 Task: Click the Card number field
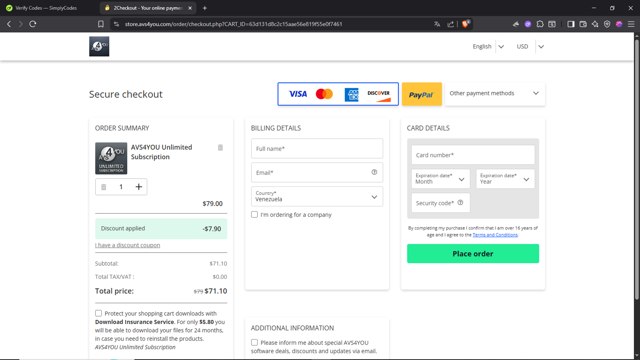[x=473, y=155]
